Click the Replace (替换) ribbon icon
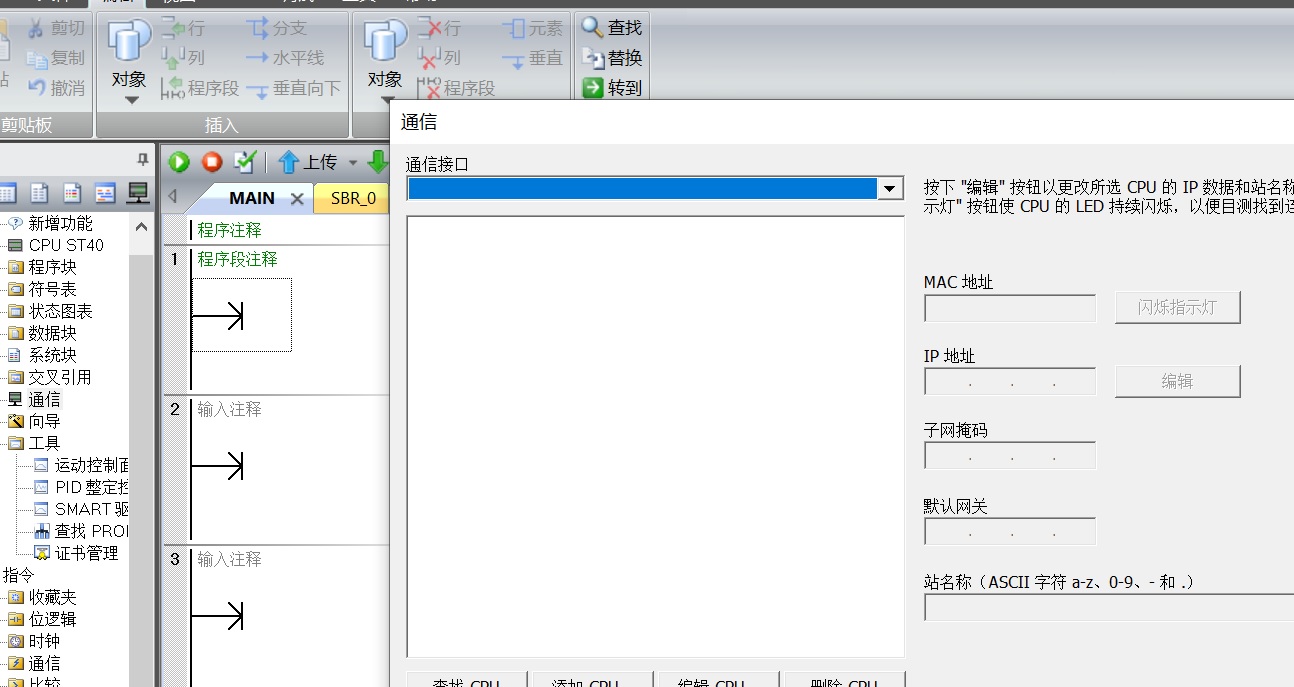 pos(593,58)
